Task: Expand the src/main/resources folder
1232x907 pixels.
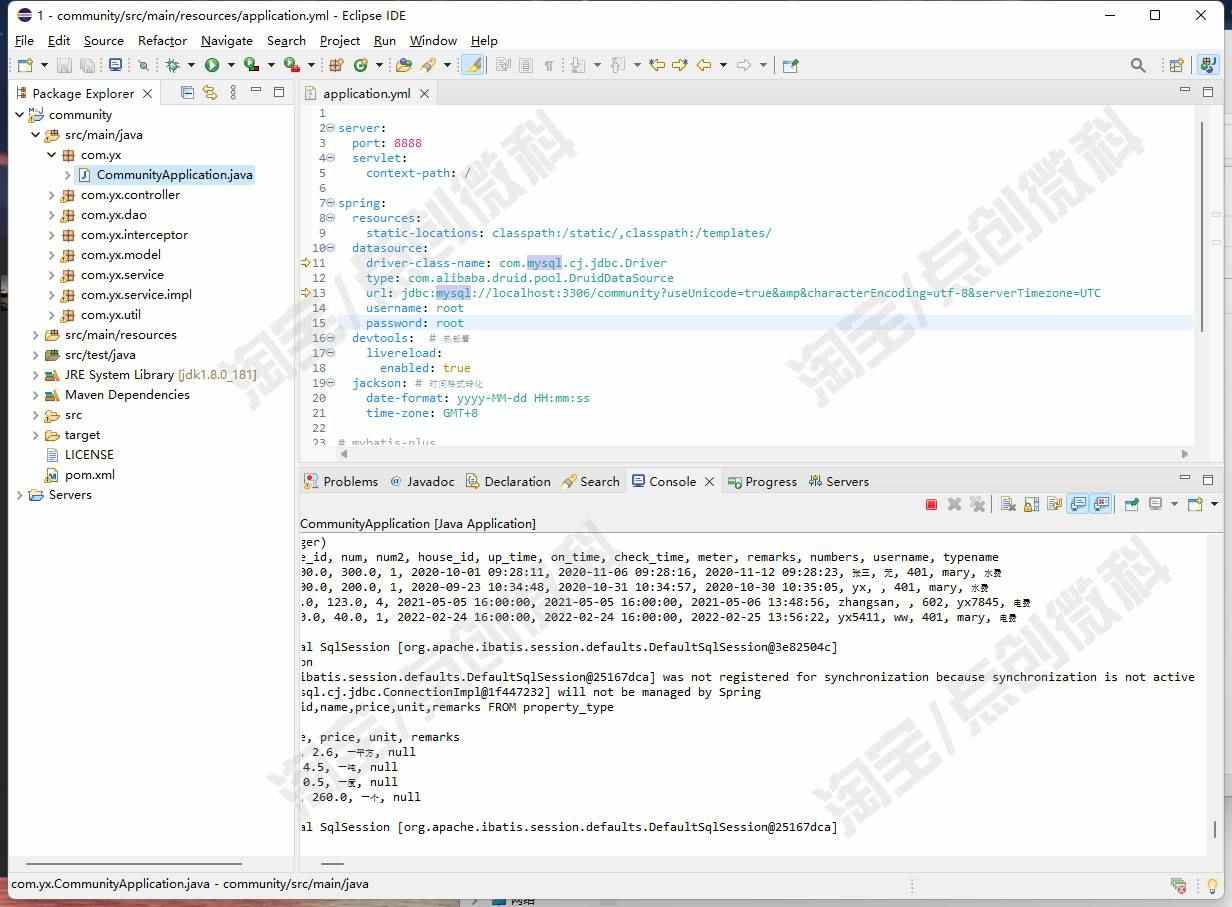Action: click(35, 335)
